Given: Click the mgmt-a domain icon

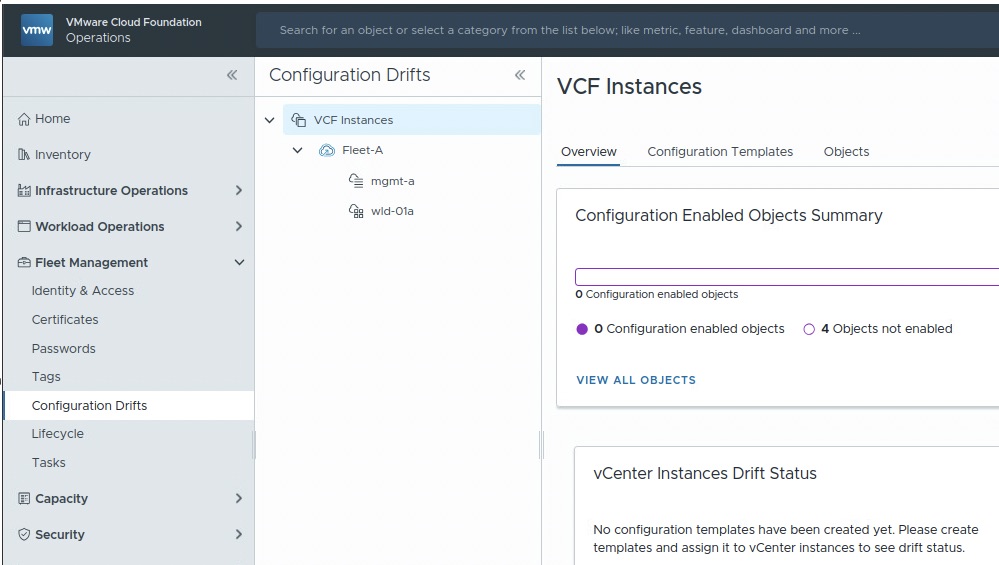Looking at the screenshot, I should (x=356, y=180).
